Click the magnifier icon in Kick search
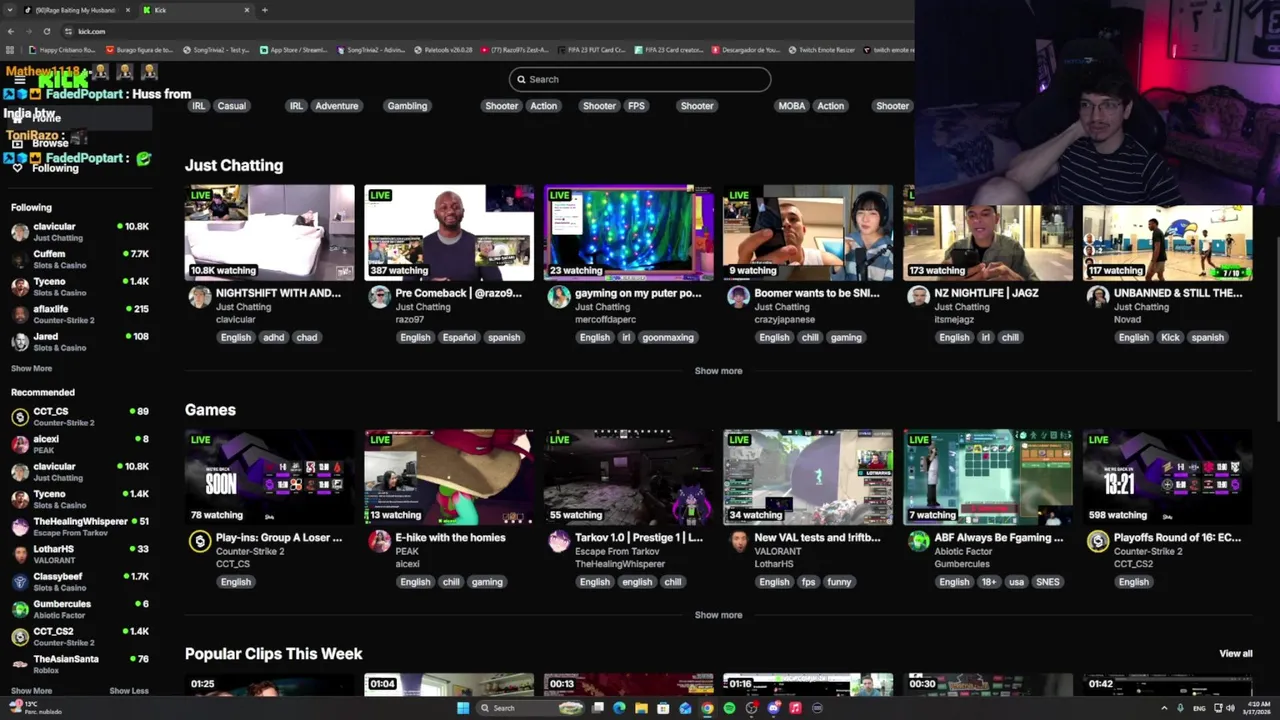 pyautogui.click(x=521, y=79)
